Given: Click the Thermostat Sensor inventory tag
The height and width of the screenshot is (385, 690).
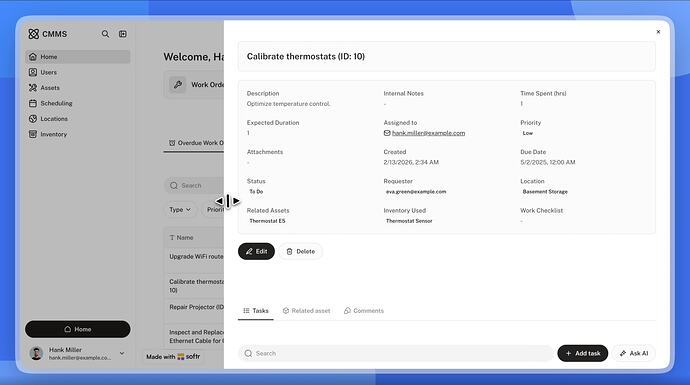Looking at the screenshot, I should 409,221.
